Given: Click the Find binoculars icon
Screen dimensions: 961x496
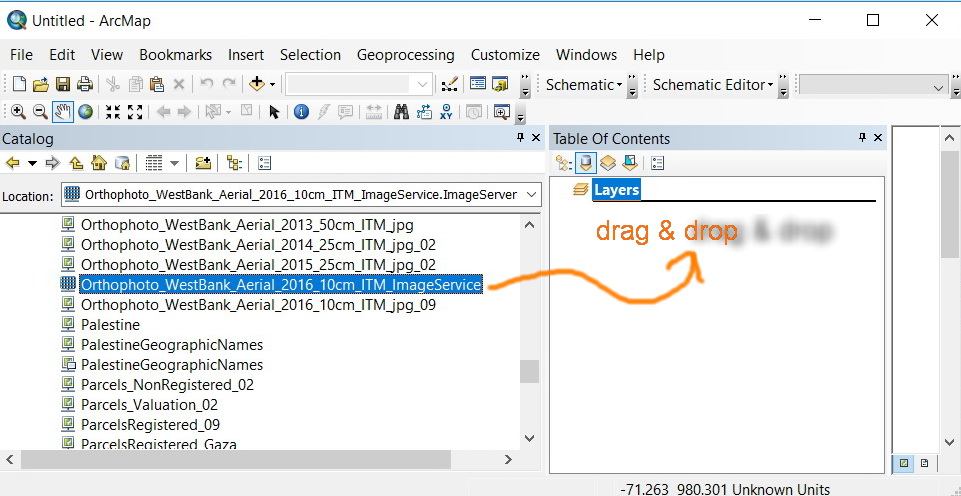Looking at the screenshot, I should (x=401, y=112).
